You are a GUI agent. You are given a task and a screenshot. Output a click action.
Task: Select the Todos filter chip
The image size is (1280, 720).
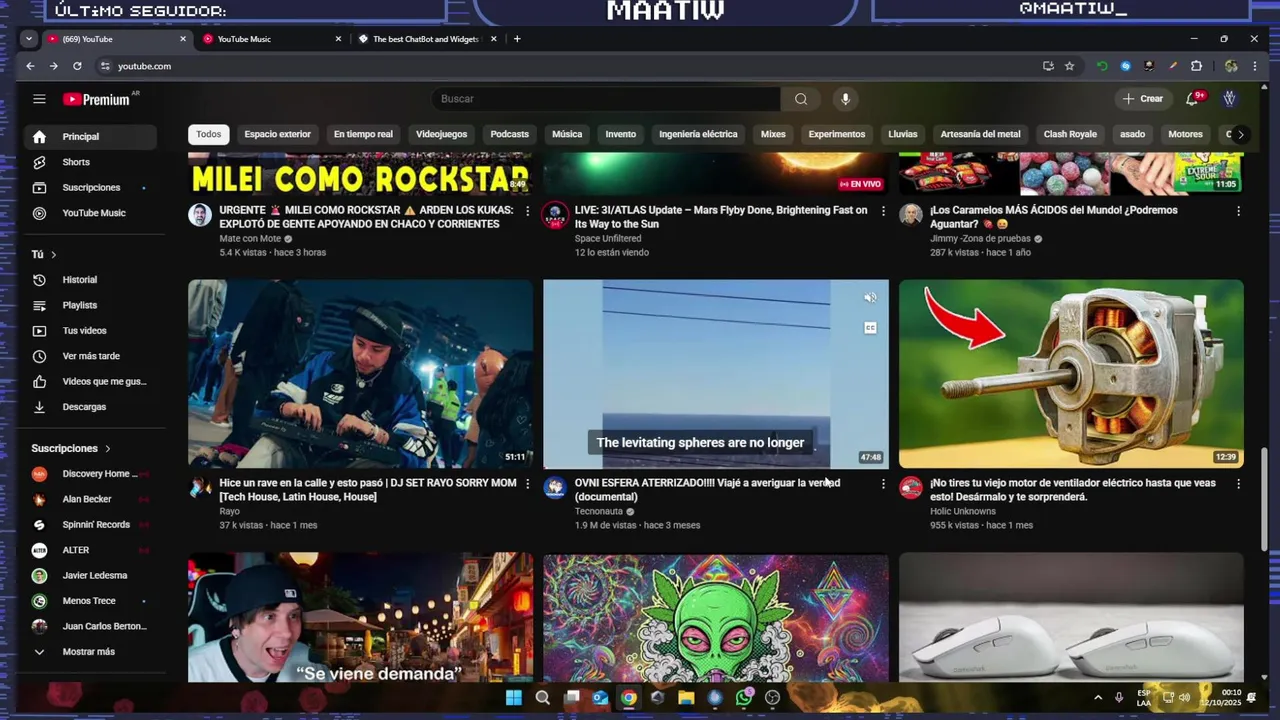point(209,134)
